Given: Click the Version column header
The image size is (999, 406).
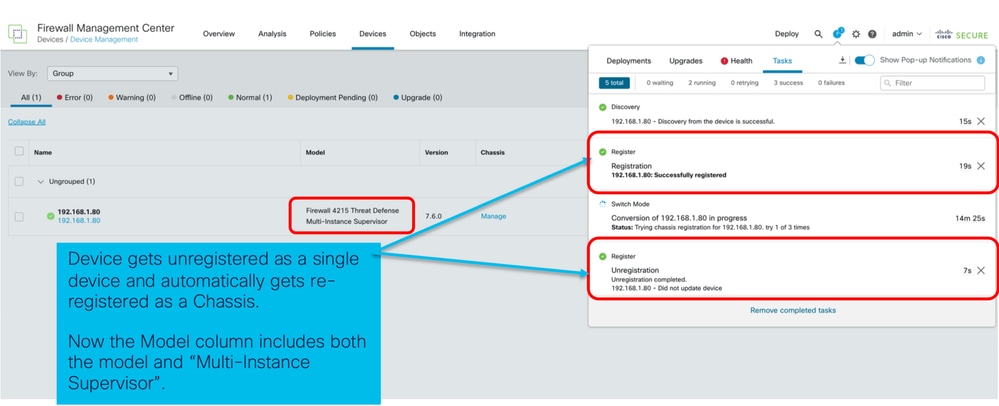Looking at the screenshot, I should click(436, 153).
